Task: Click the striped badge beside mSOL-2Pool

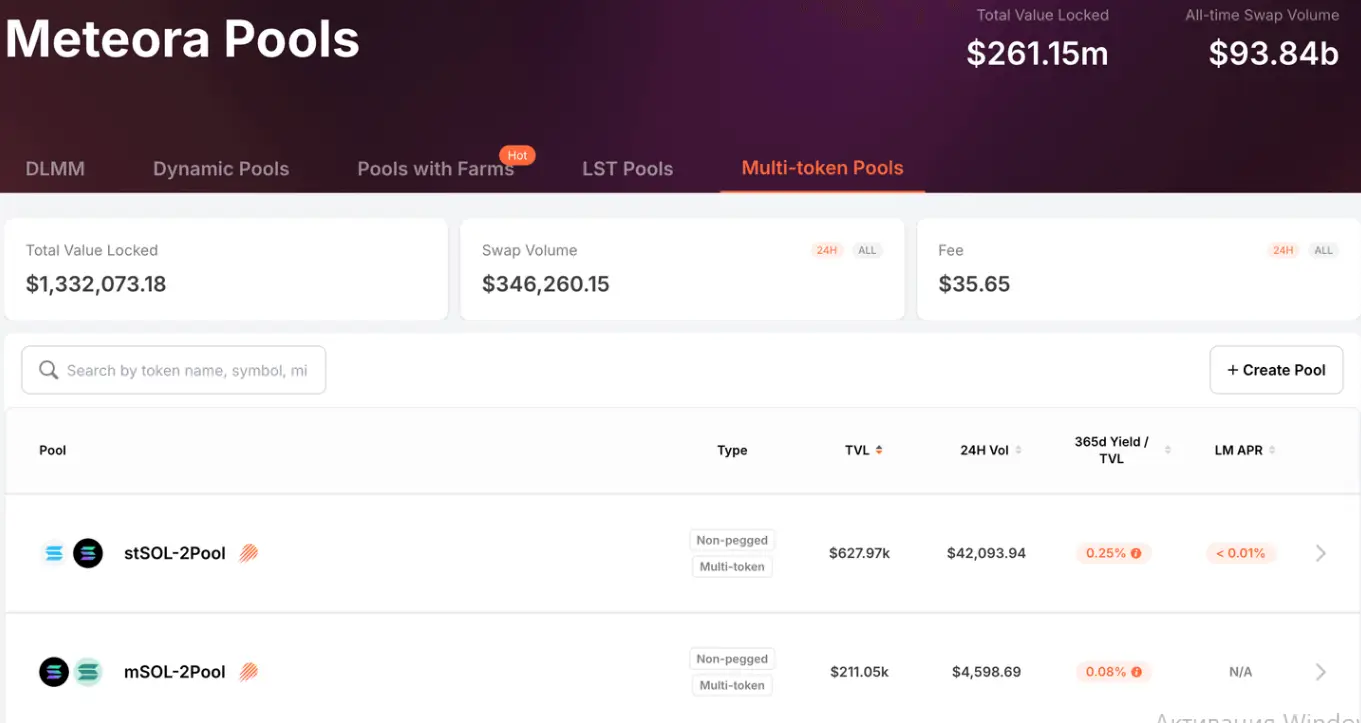Action: 249,672
